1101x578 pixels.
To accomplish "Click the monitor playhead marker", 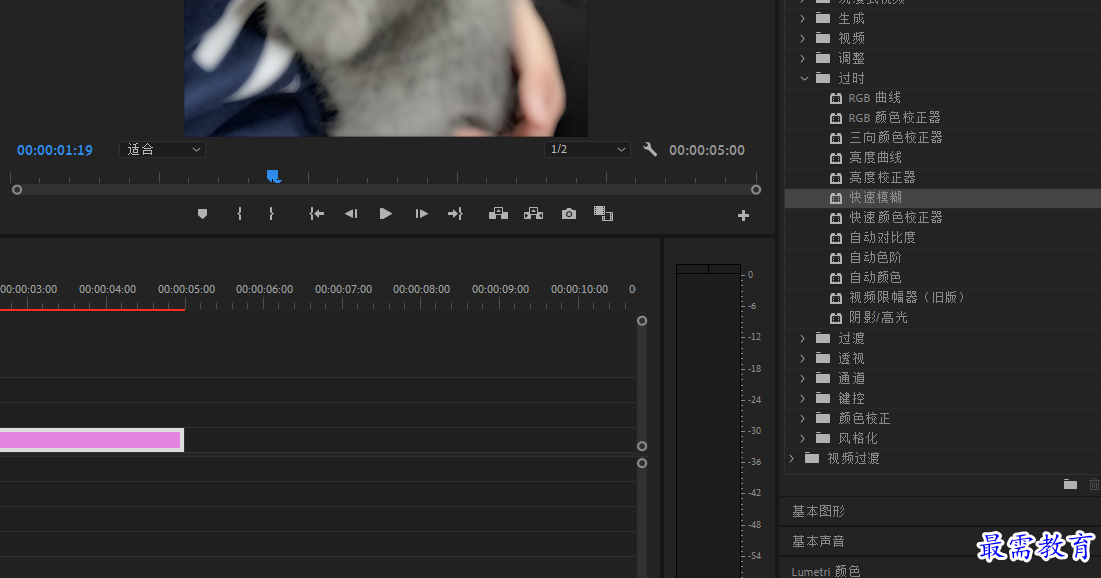I will click(x=273, y=176).
